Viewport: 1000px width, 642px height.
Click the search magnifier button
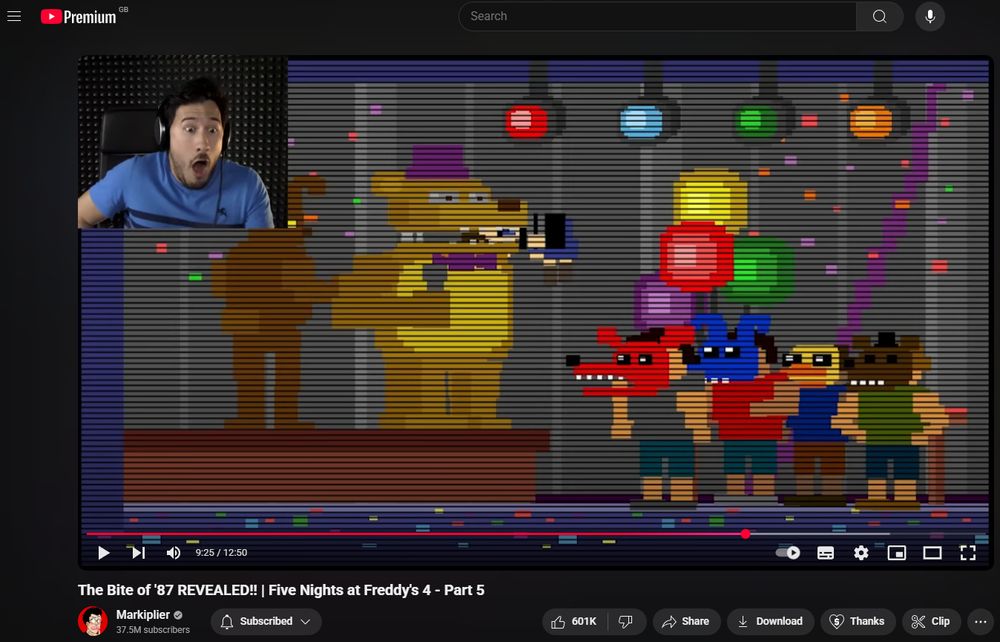pos(879,17)
